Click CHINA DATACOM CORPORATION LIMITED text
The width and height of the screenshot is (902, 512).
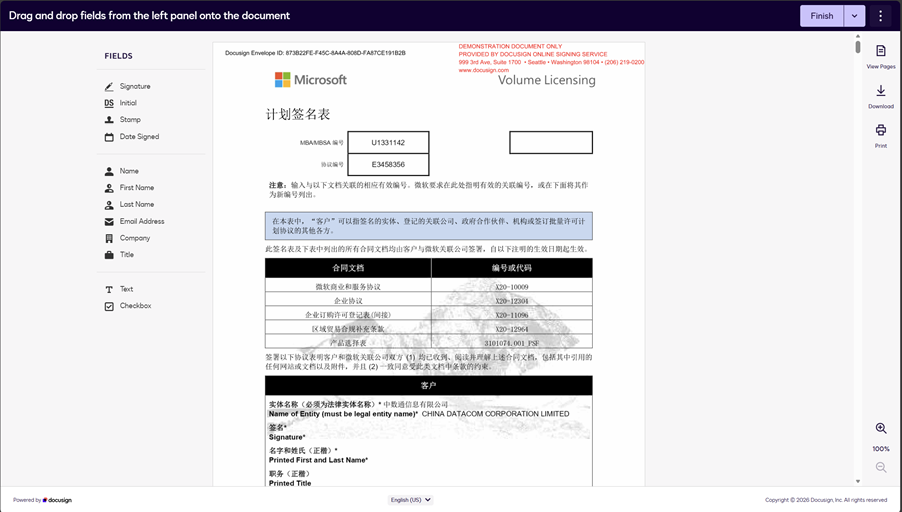coord(495,414)
